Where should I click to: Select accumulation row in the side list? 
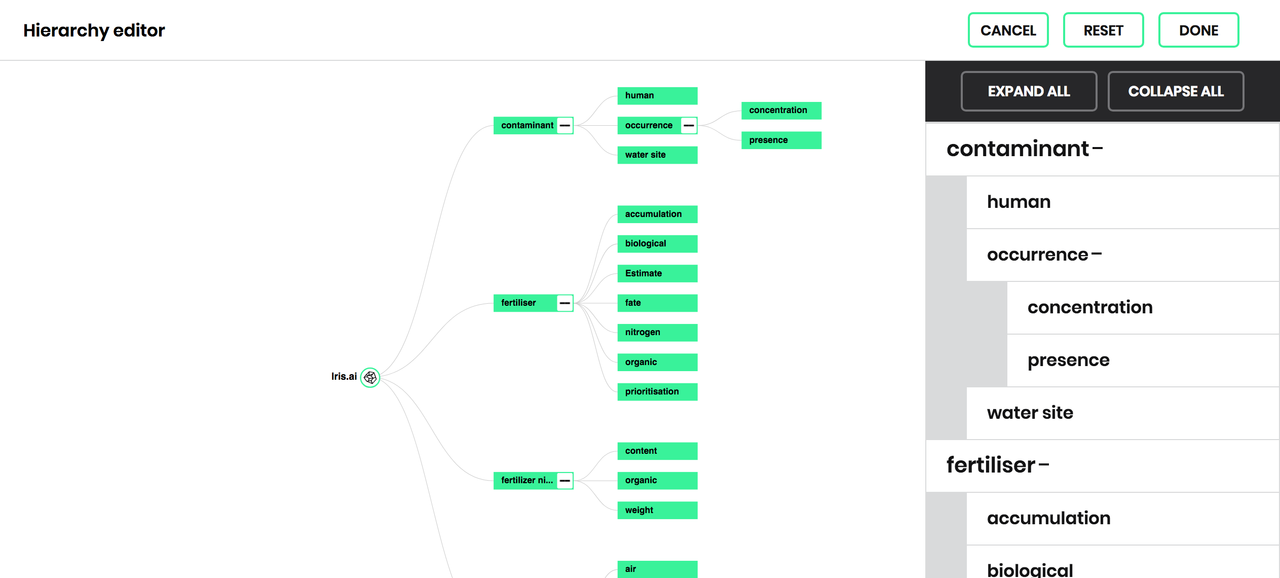(1123, 519)
